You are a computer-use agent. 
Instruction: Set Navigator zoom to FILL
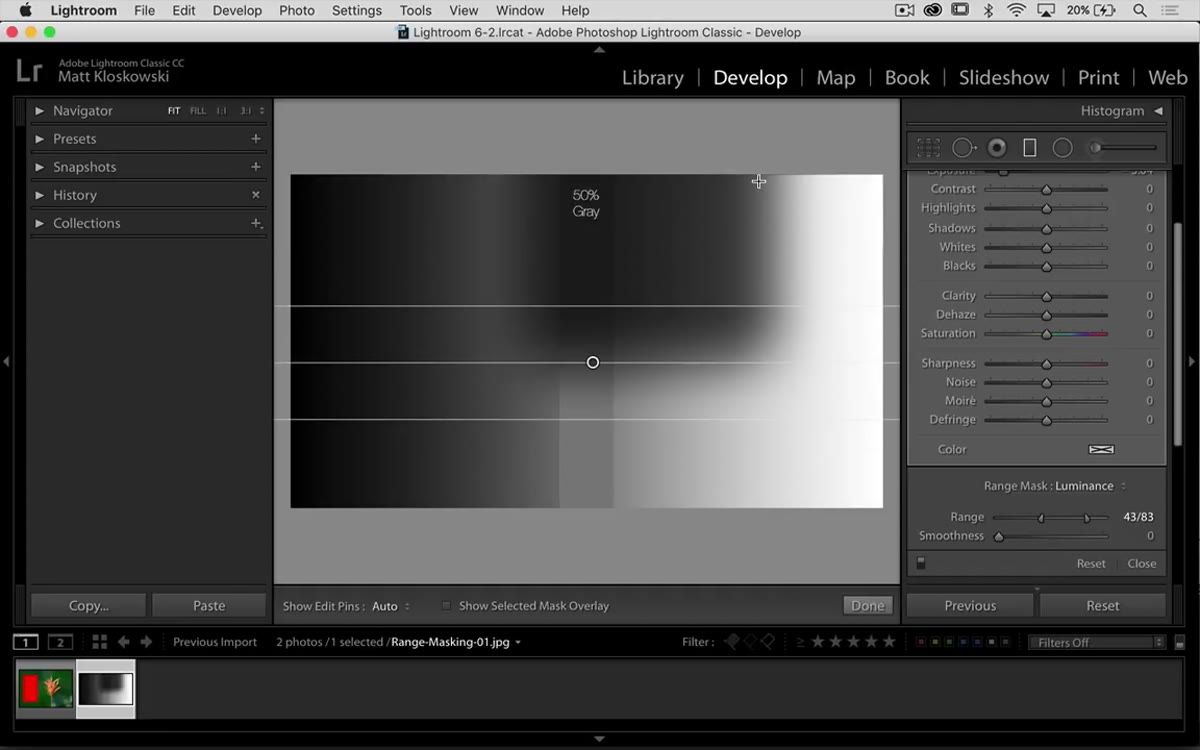[198, 111]
